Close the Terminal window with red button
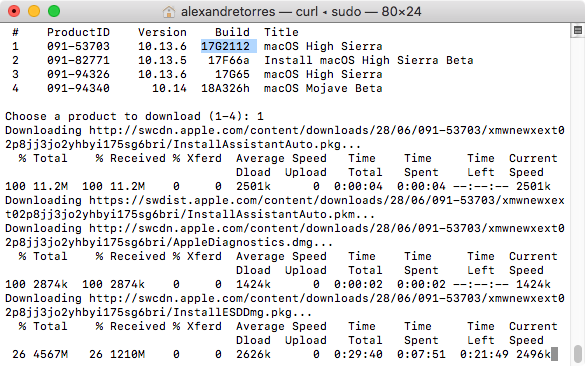Screen dimensions: 585x366 (x=14, y=11)
